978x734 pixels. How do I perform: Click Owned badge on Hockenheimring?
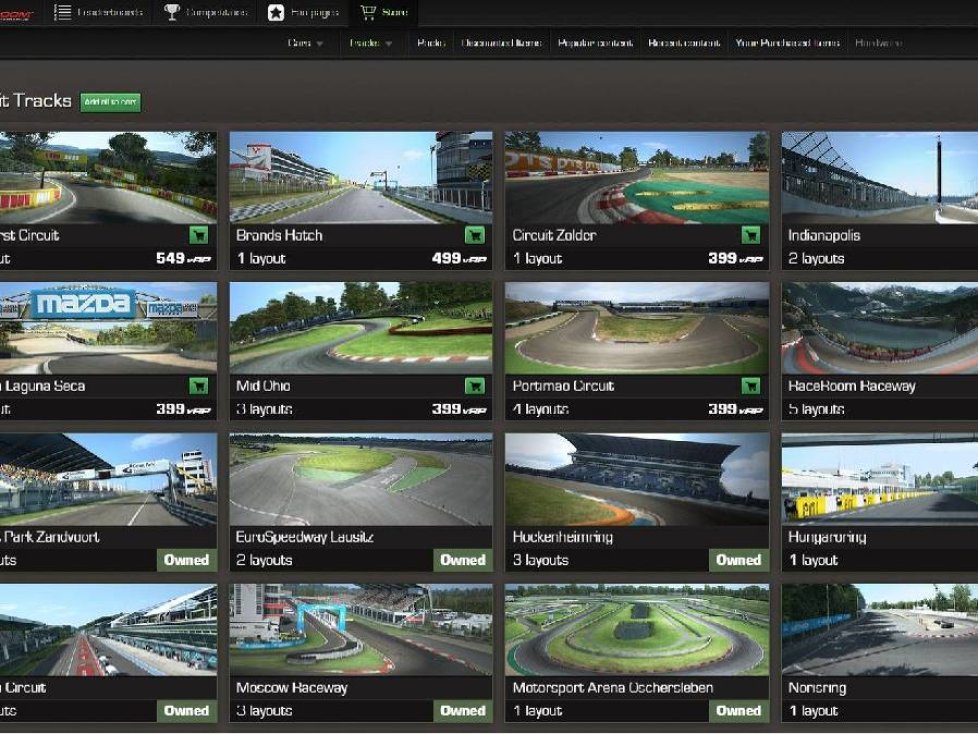point(738,560)
